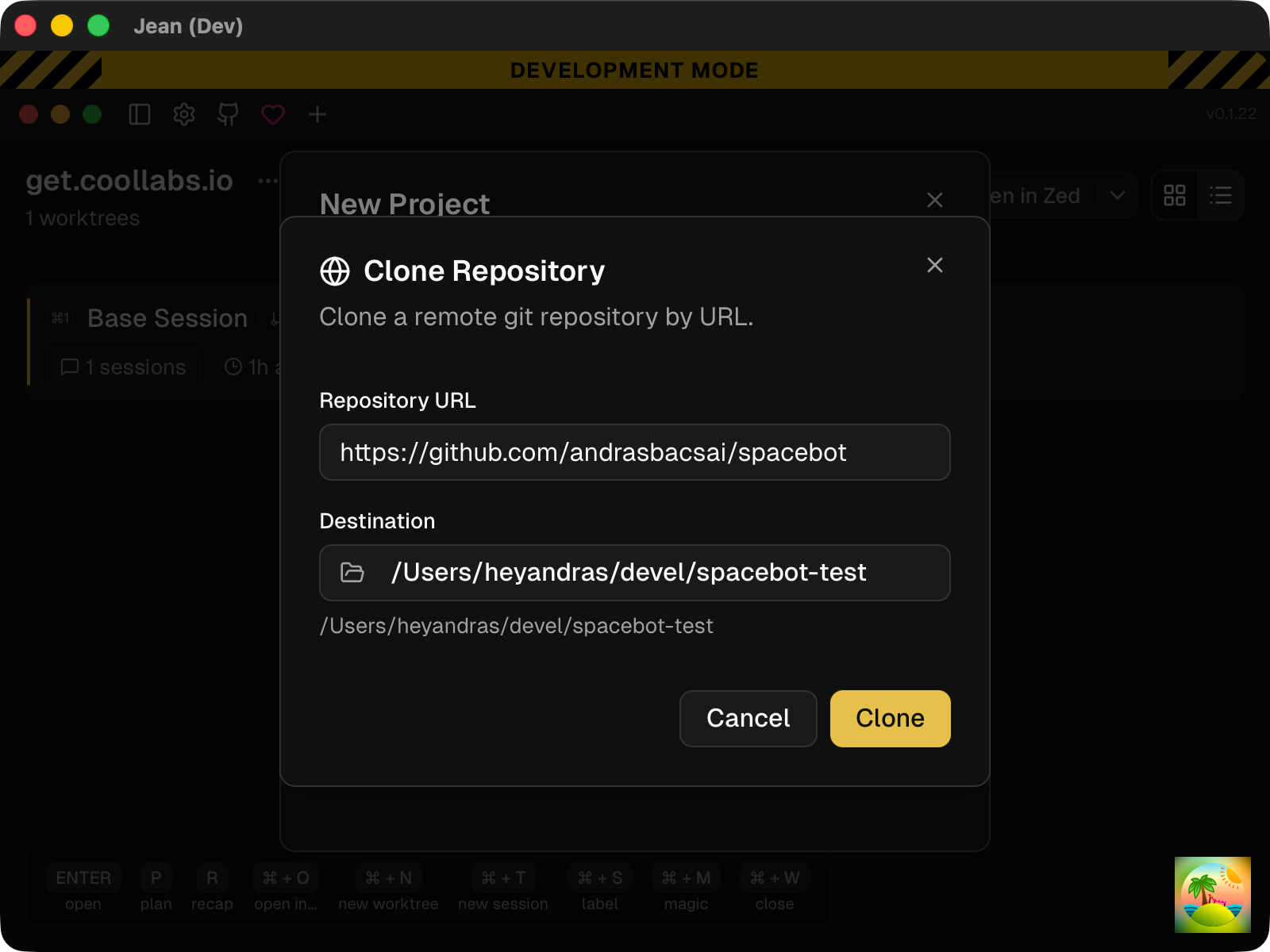Click the GitHub icon in toolbar

coord(229,114)
